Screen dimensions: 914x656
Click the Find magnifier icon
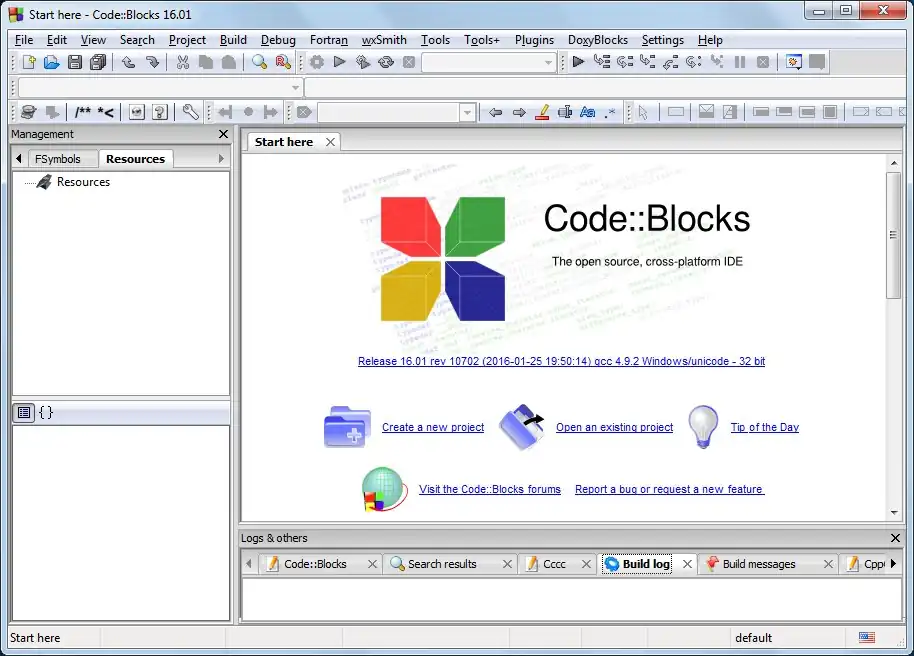pyautogui.click(x=259, y=62)
